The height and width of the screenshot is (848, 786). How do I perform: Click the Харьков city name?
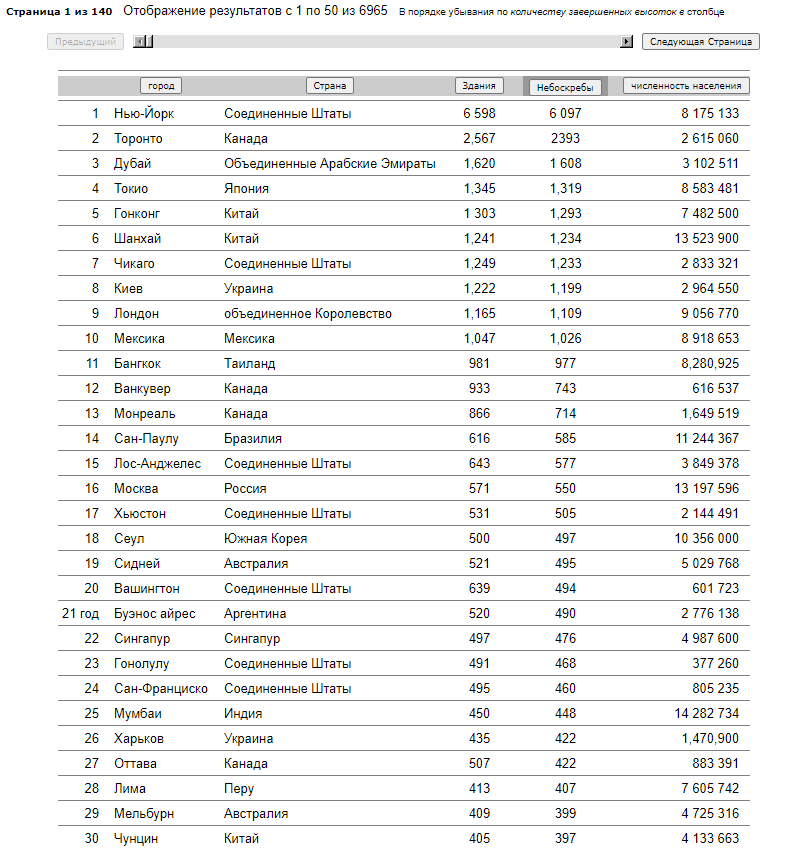pos(138,738)
